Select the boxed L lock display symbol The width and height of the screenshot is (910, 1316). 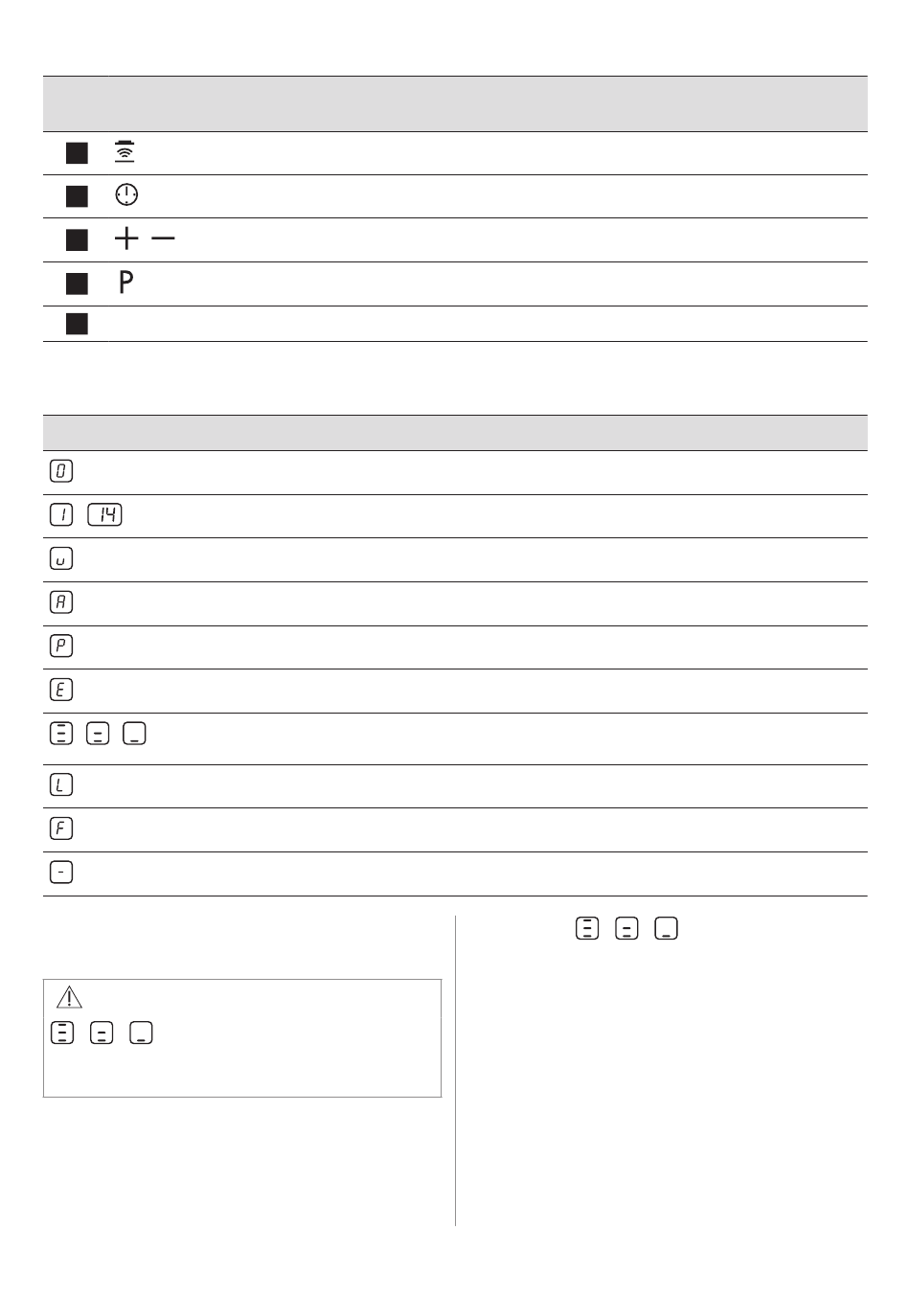tap(61, 785)
